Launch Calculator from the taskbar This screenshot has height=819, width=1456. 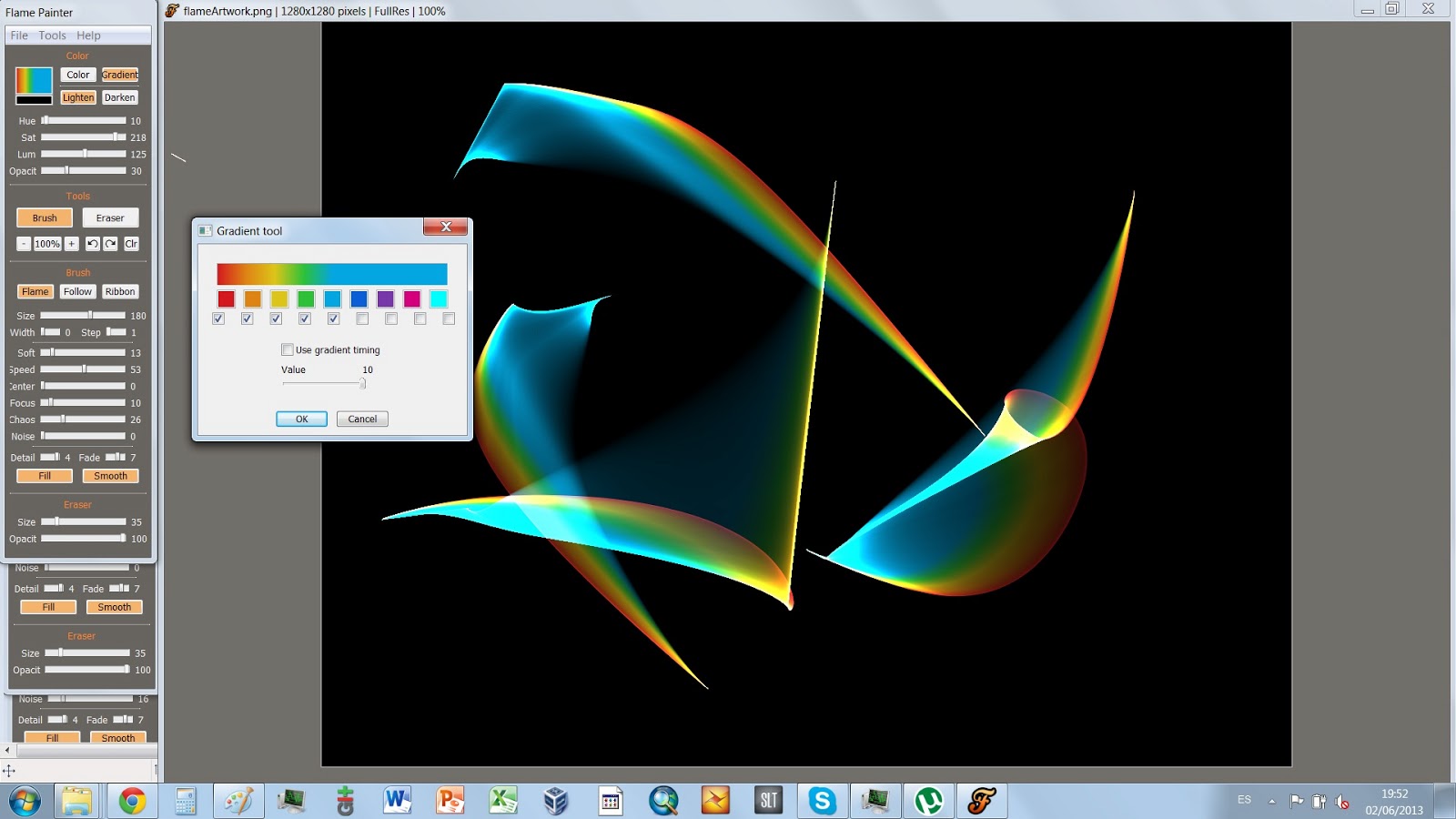[x=186, y=801]
